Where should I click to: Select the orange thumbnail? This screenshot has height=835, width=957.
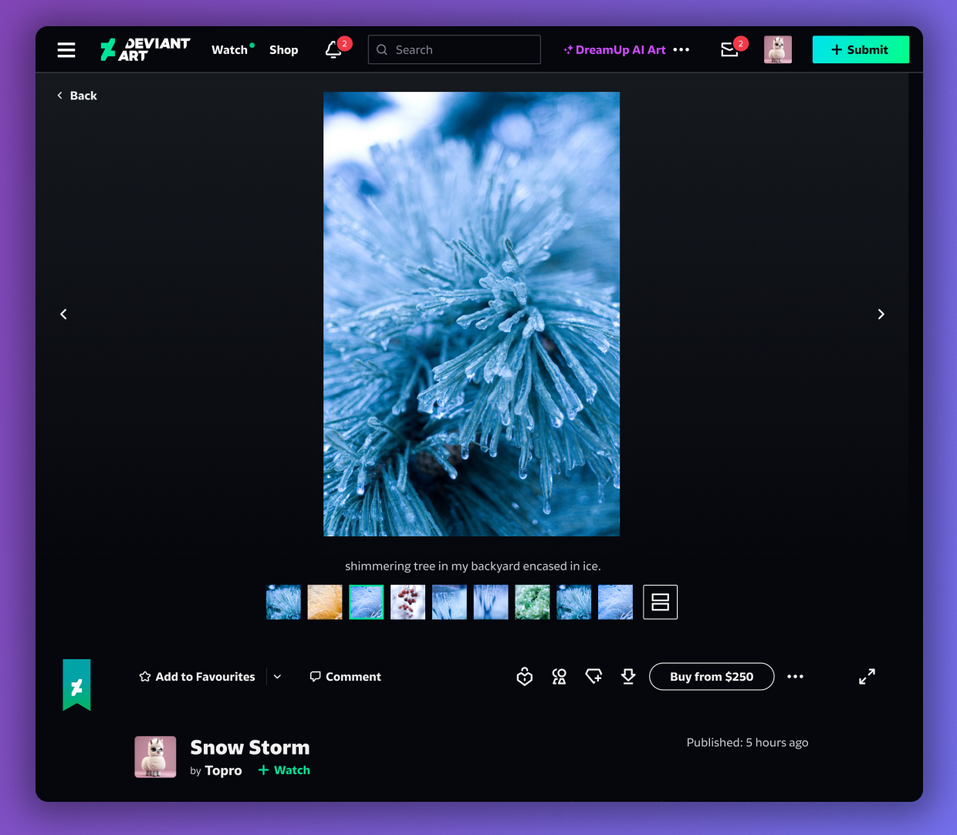[325, 602]
